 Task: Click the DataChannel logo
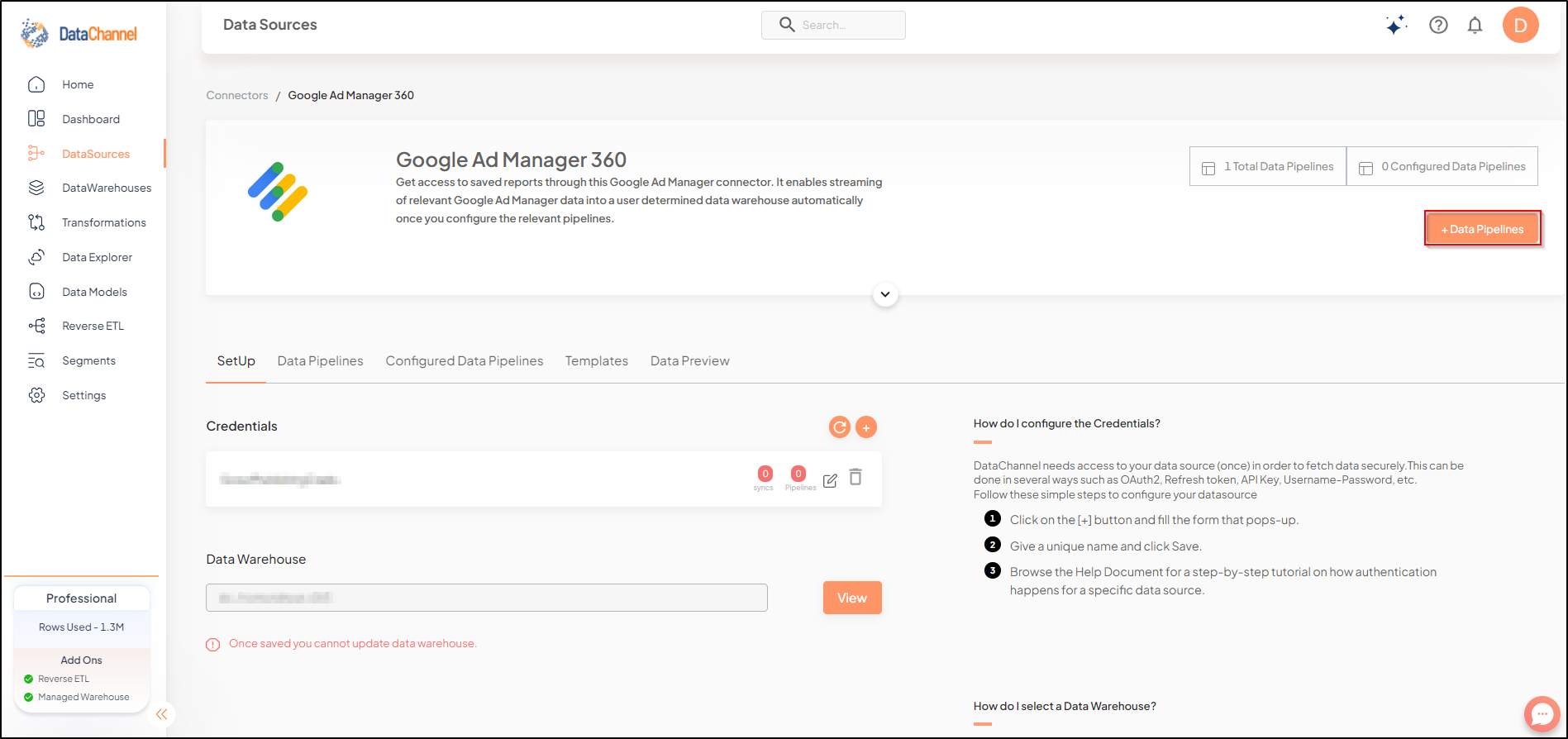[x=79, y=34]
